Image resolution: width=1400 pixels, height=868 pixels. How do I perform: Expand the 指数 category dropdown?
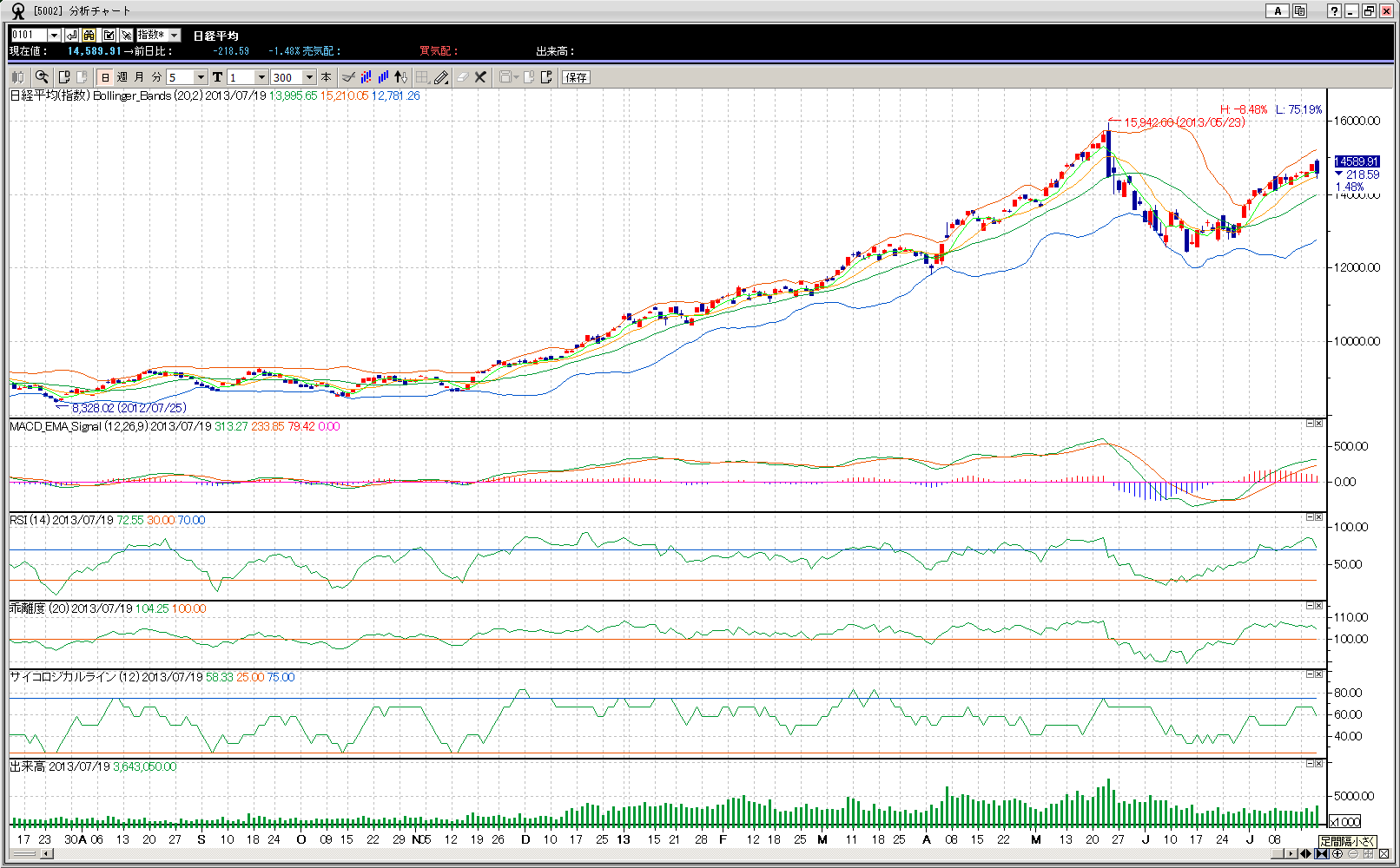[x=175, y=35]
